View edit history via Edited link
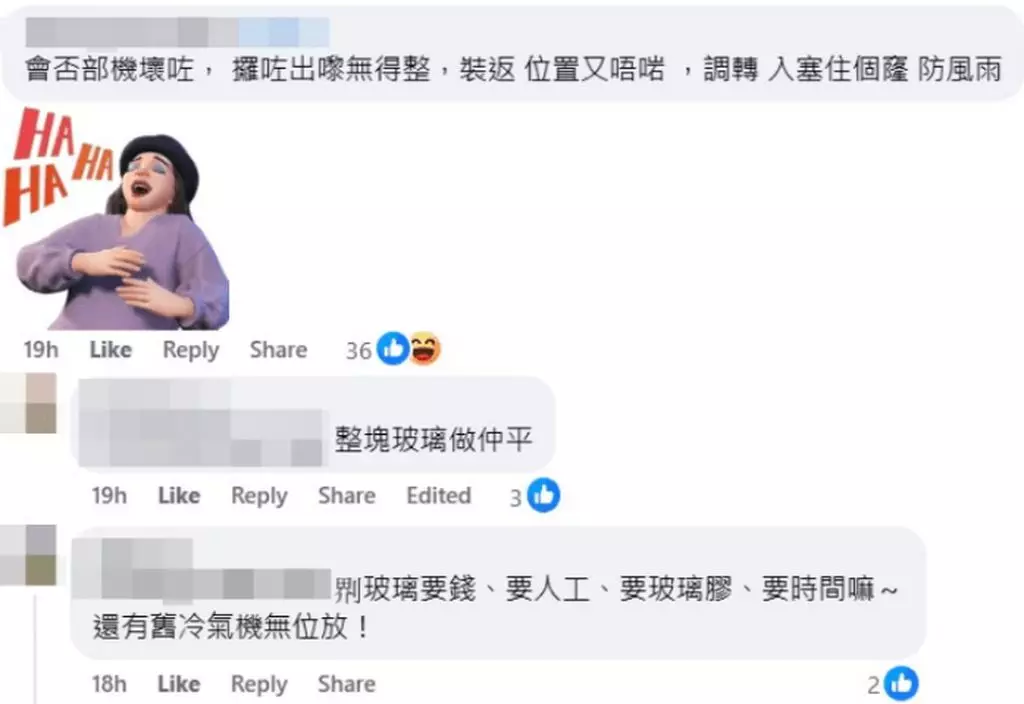Screen dimensions: 1024x704 (439, 496)
